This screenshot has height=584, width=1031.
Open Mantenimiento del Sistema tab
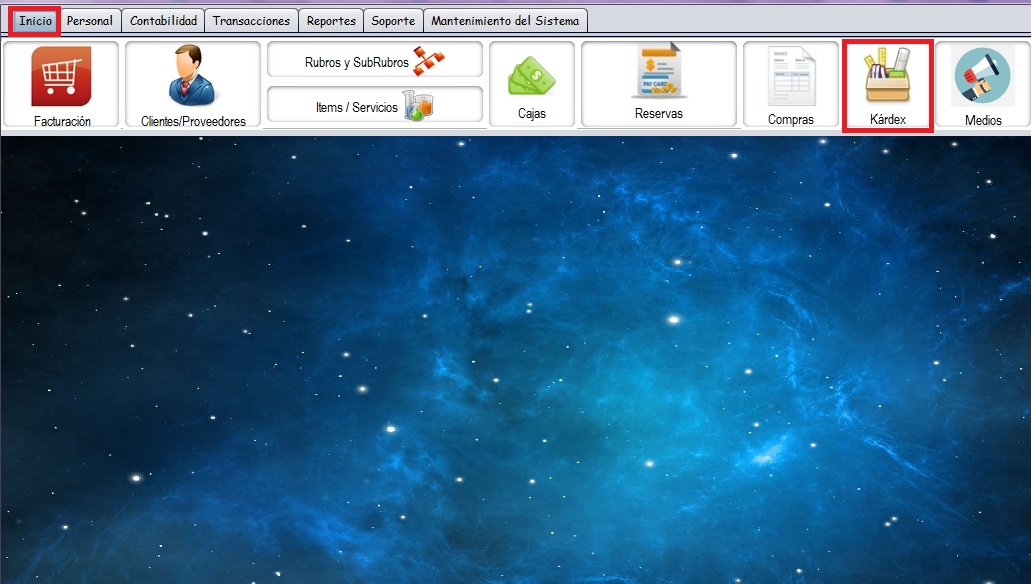point(504,21)
